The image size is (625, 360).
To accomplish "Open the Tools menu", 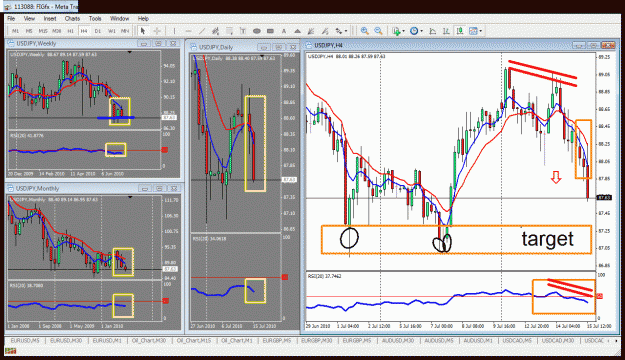I will [x=95, y=18].
